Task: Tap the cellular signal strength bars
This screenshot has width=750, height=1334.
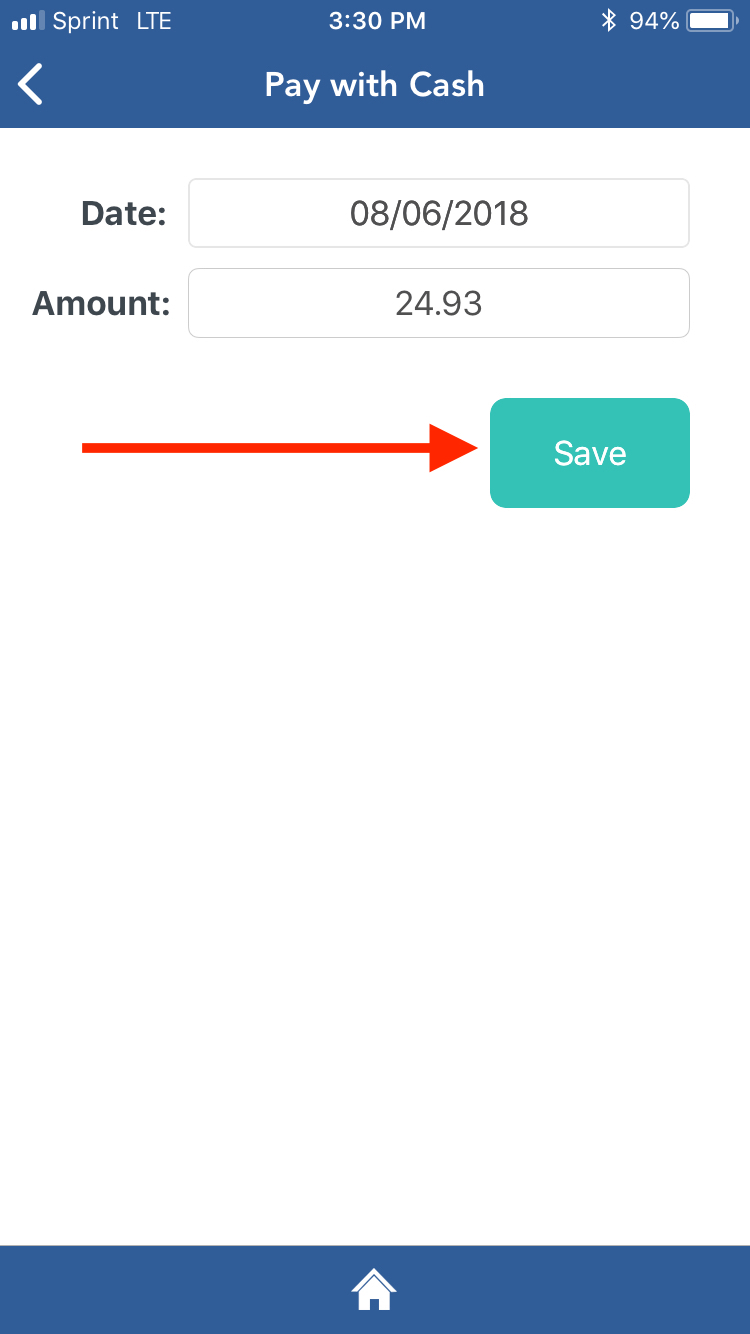Action: click(28, 21)
